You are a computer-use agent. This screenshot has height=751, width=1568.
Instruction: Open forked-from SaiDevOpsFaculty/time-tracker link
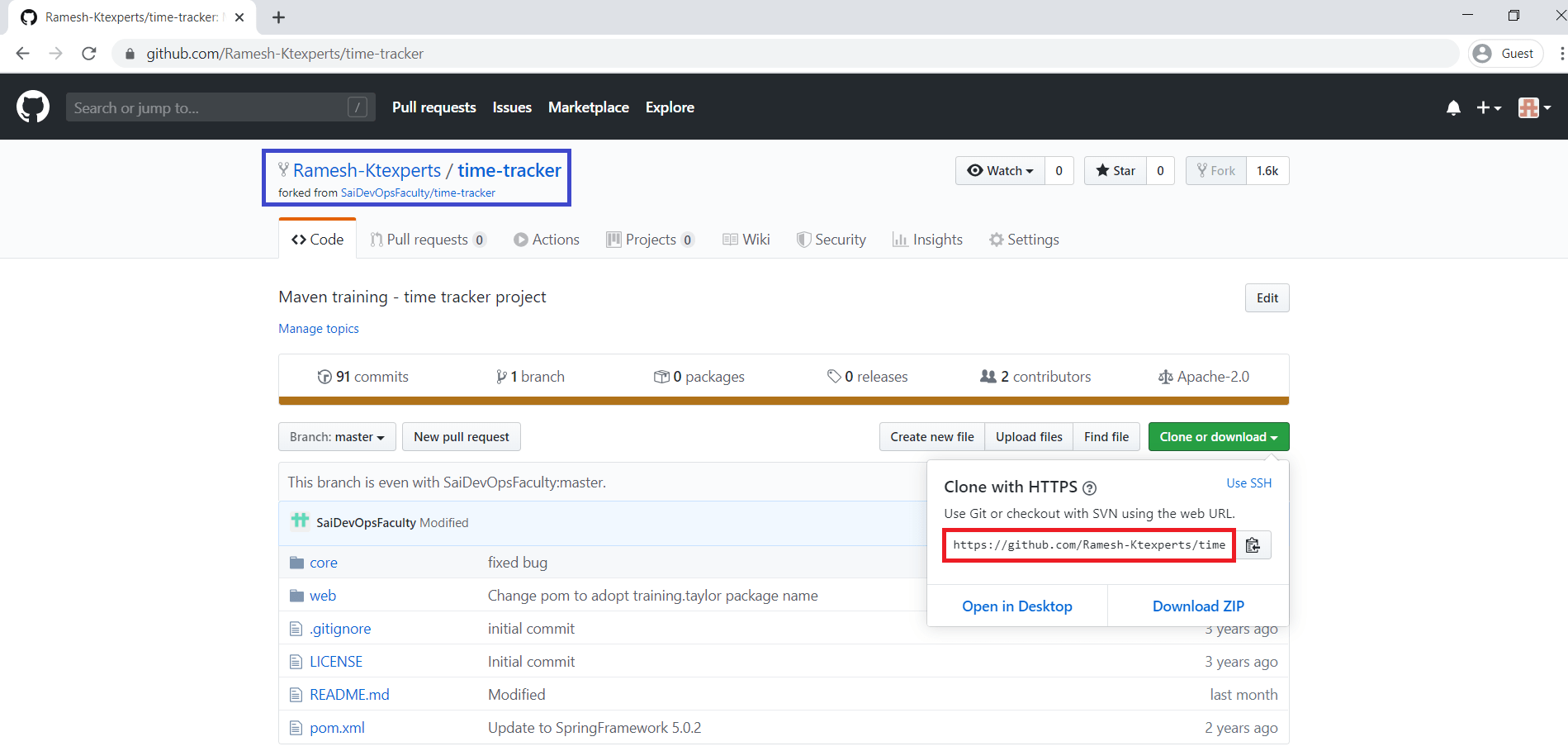pyautogui.click(x=418, y=193)
